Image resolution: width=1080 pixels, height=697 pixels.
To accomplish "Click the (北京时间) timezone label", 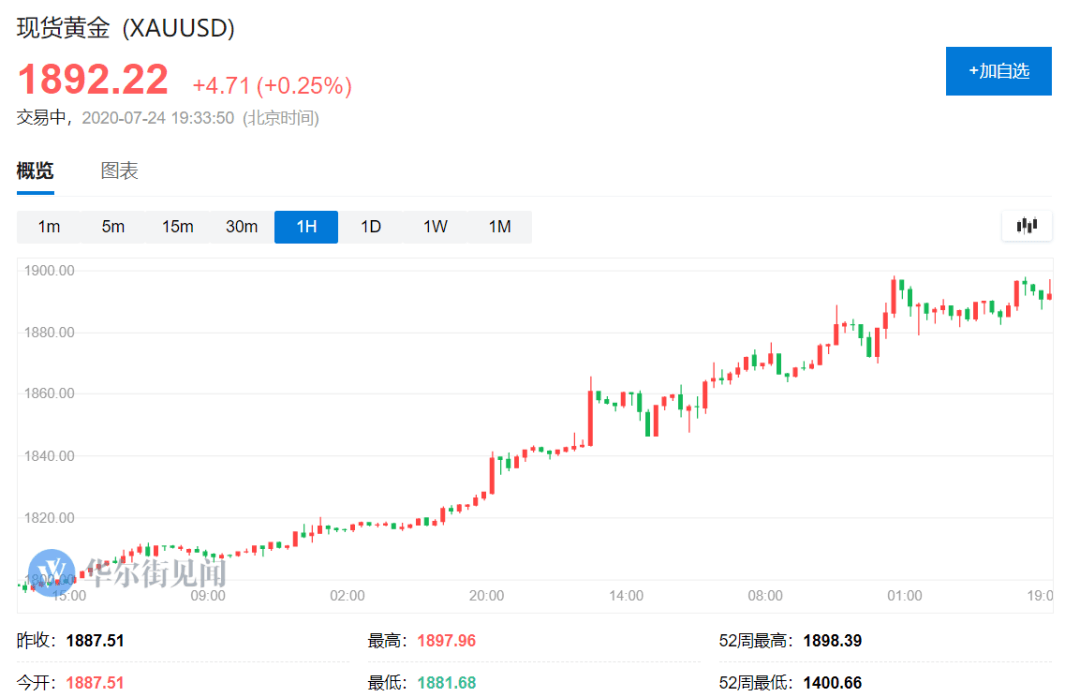I will point(280,118).
